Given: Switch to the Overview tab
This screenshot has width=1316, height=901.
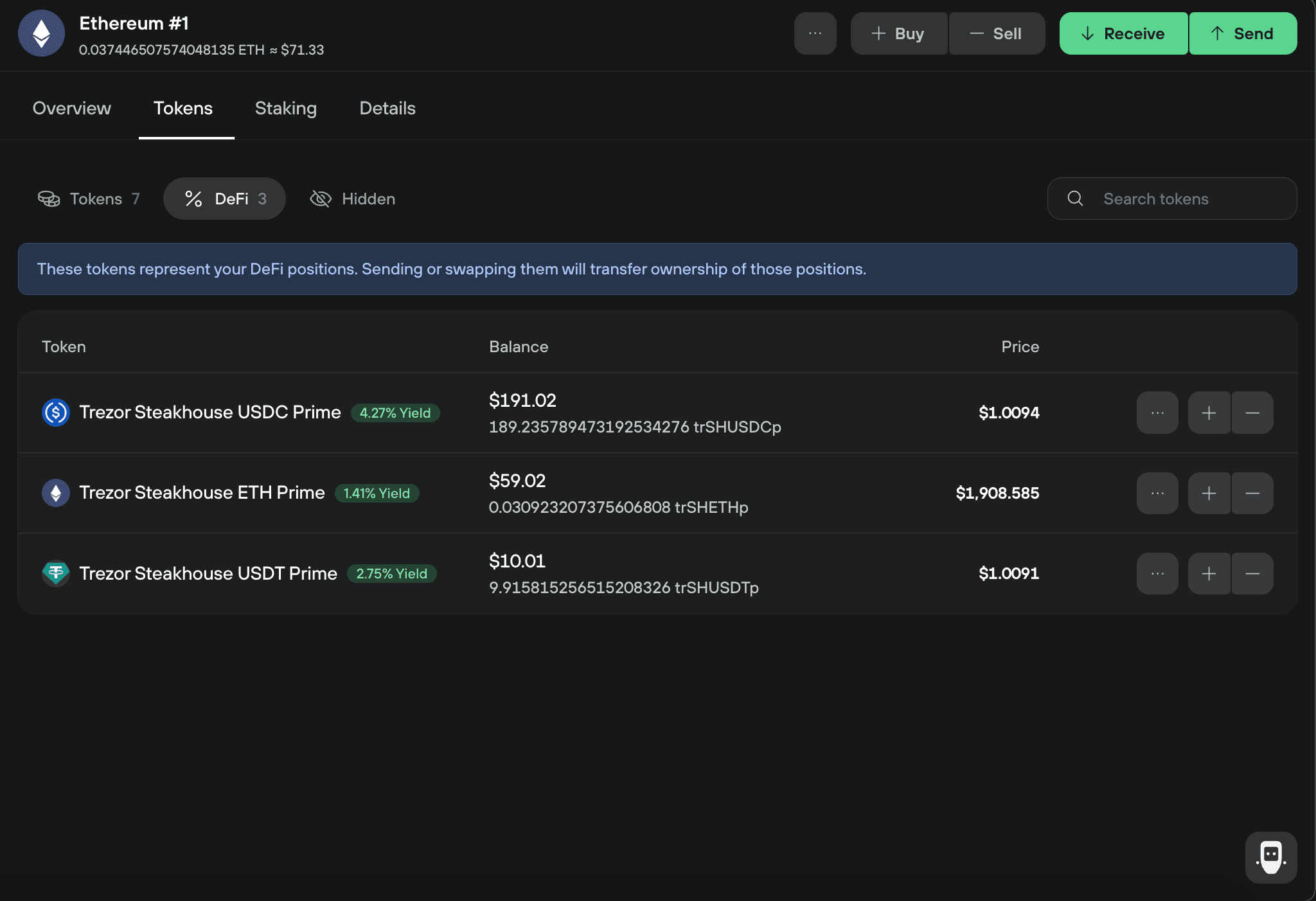Looking at the screenshot, I should tap(72, 108).
